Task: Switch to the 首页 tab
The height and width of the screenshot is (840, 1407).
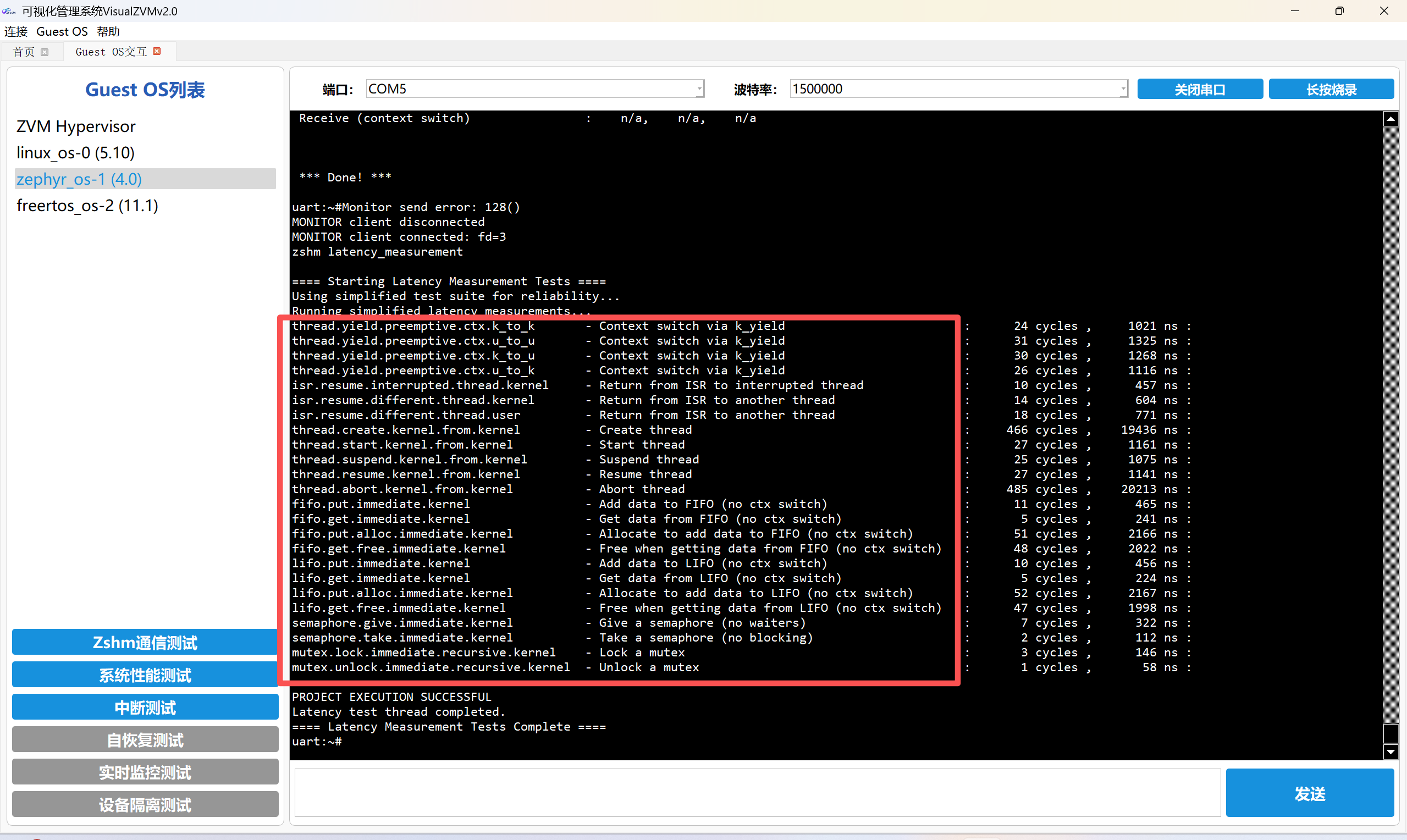Action: pos(24,52)
